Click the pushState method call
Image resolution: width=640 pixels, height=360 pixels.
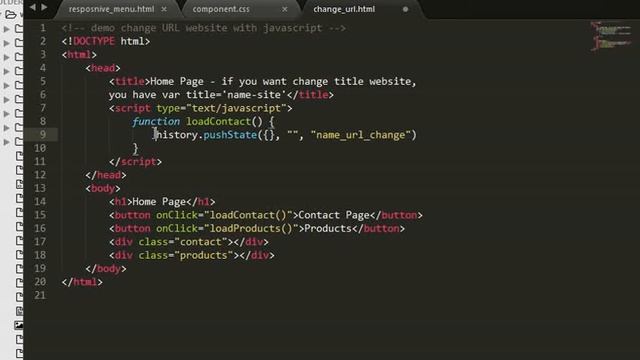pos(230,135)
